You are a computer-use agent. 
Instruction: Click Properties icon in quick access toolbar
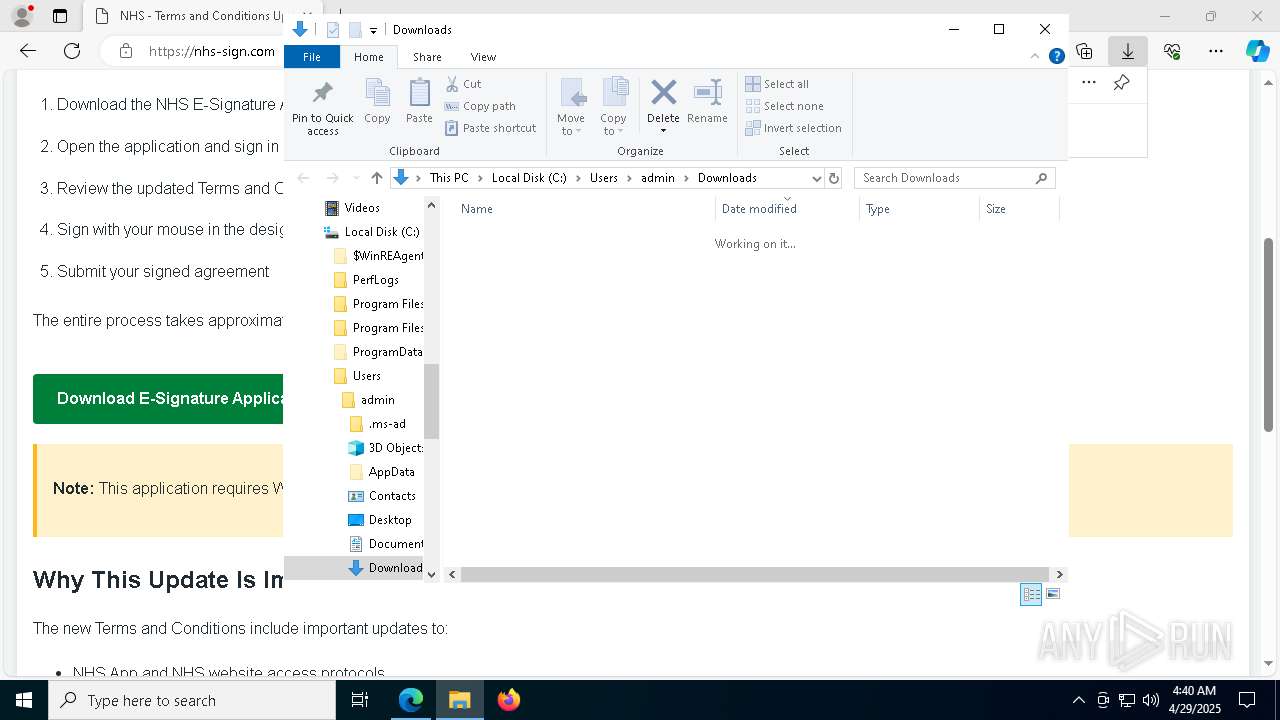333,30
